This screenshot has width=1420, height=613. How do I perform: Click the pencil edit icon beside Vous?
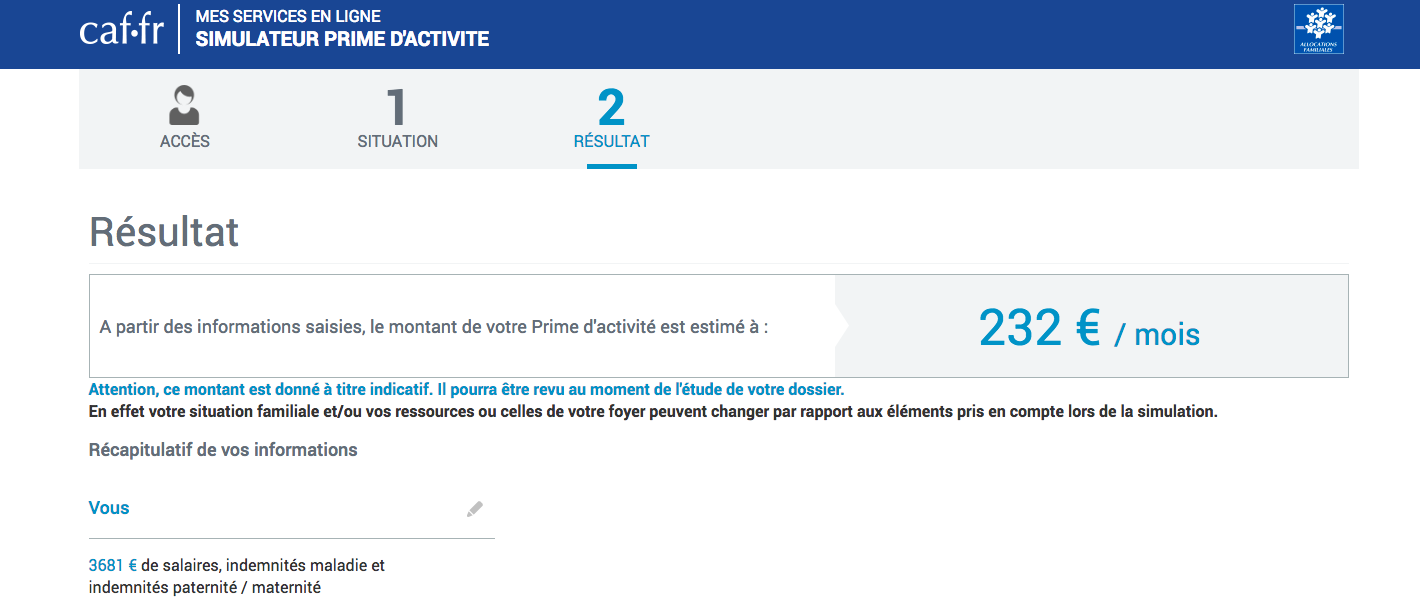[x=474, y=509]
